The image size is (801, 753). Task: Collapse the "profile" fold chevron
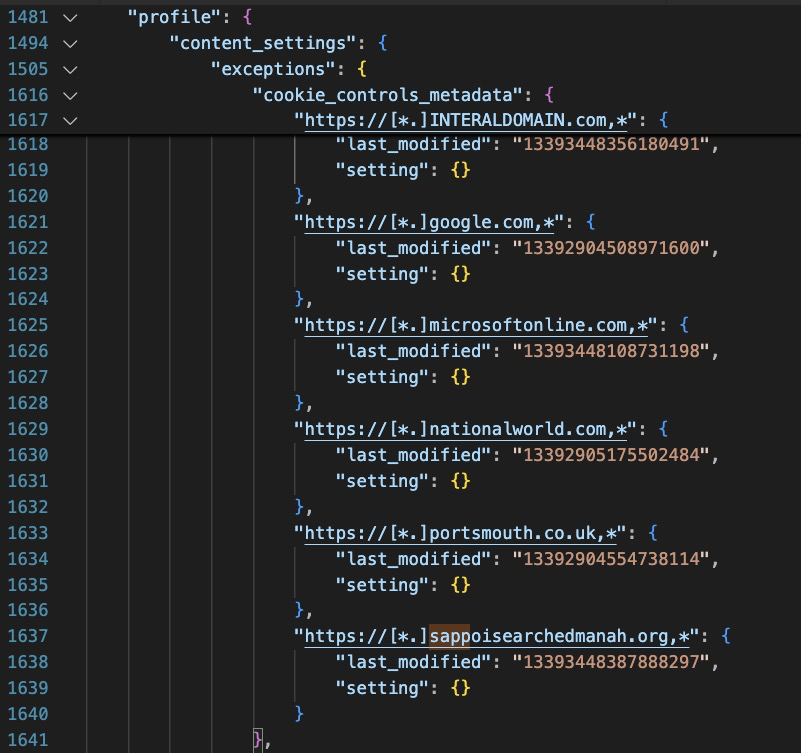70,18
